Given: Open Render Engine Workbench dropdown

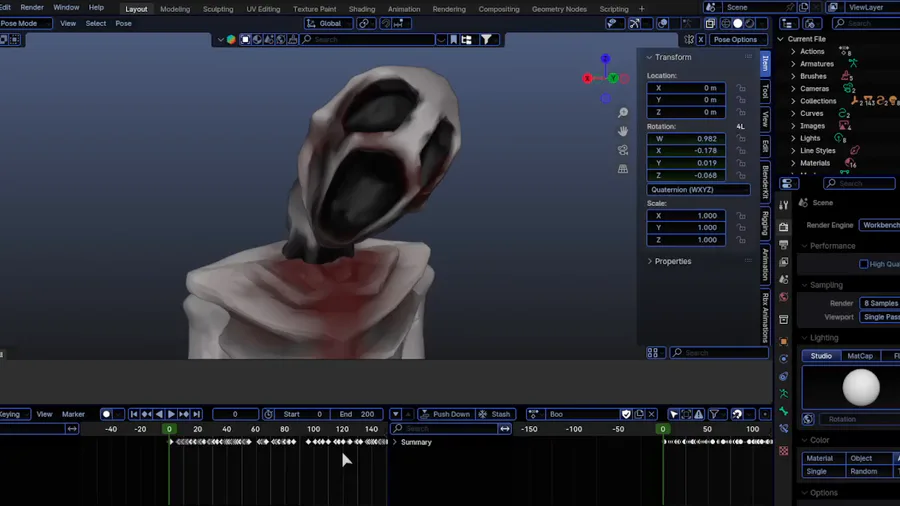Looking at the screenshot, I should point(879,225).
